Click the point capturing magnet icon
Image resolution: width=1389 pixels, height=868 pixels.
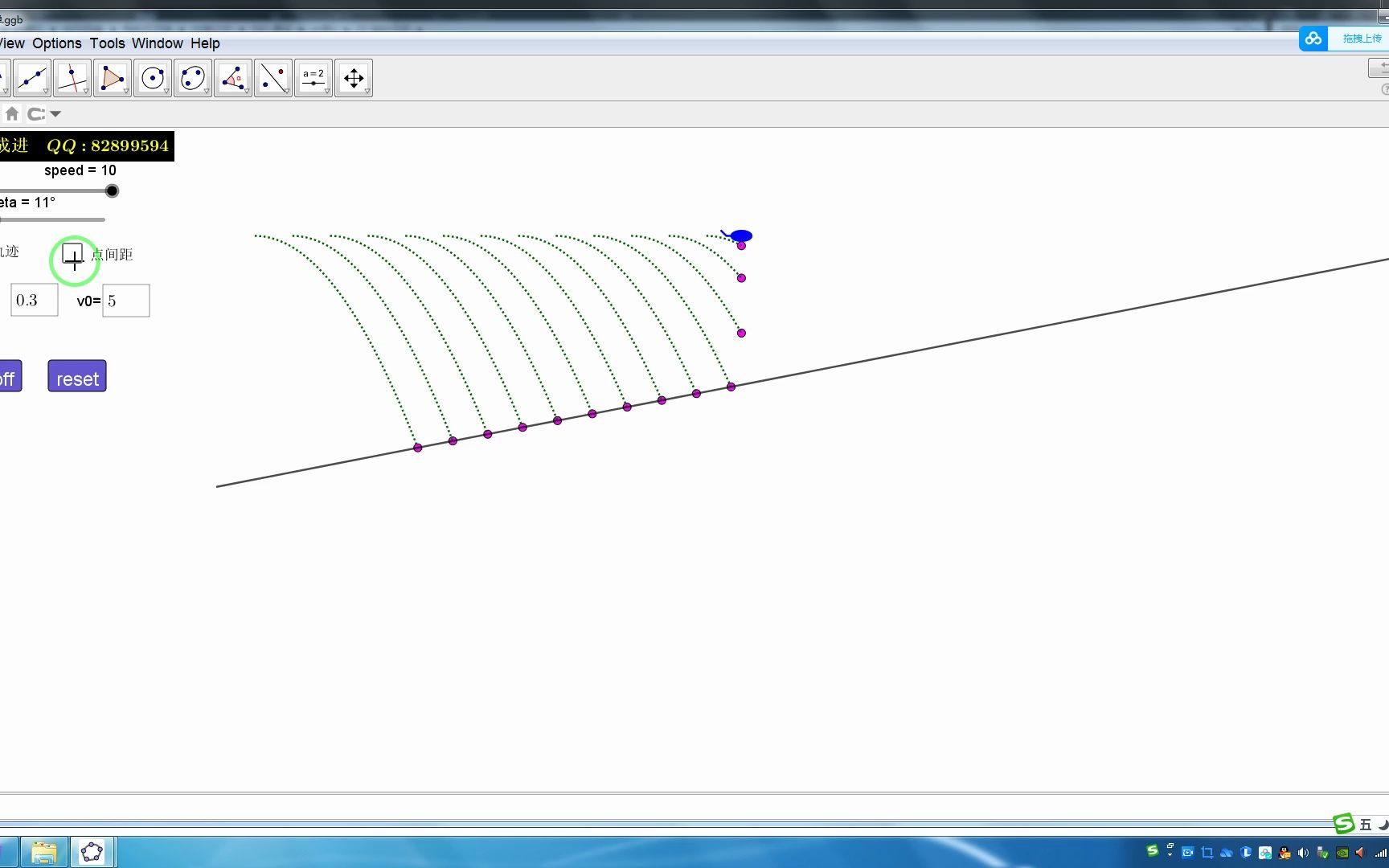[x=36, y=114]
